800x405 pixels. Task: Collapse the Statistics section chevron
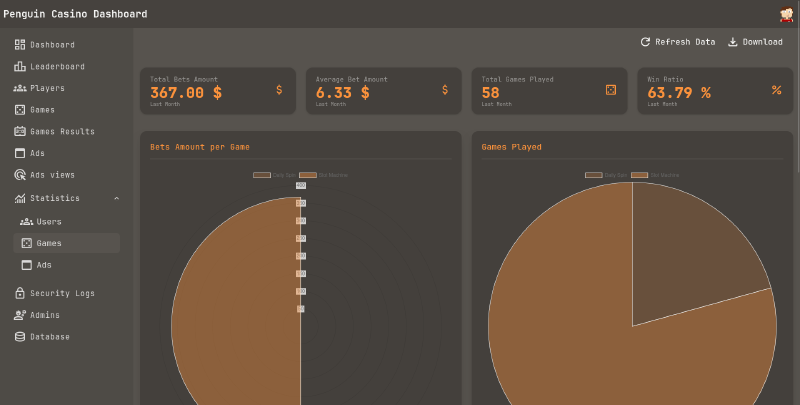[x=116, y=198]
